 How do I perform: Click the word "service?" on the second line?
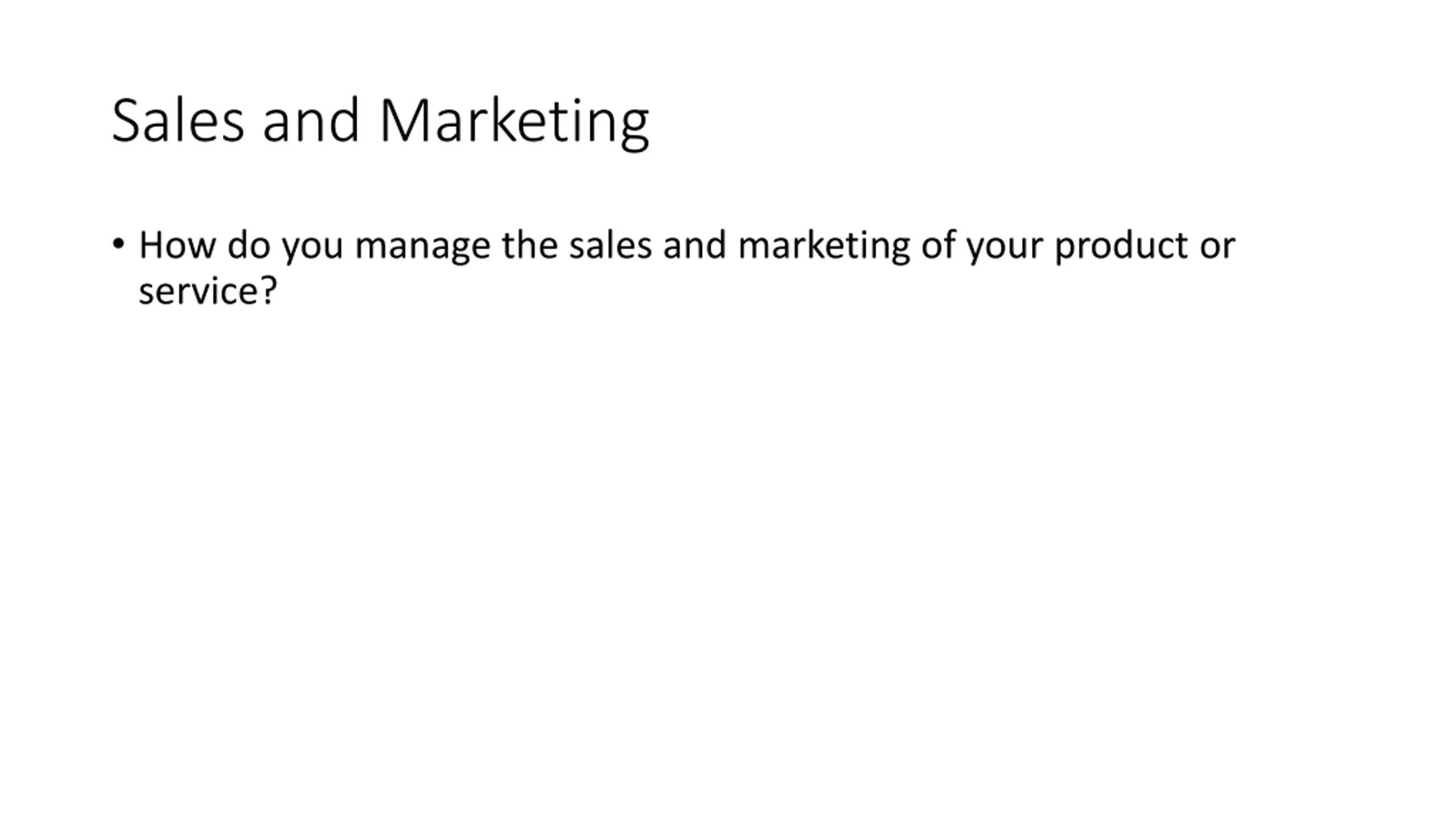[208, 291]
